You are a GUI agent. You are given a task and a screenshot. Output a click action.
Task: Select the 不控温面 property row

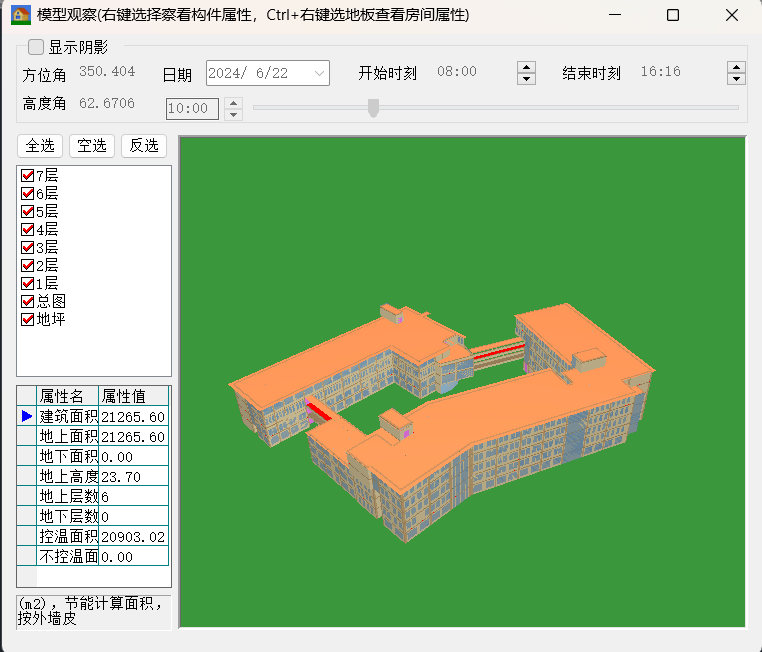pyautogui.click(x=93, y=556)
